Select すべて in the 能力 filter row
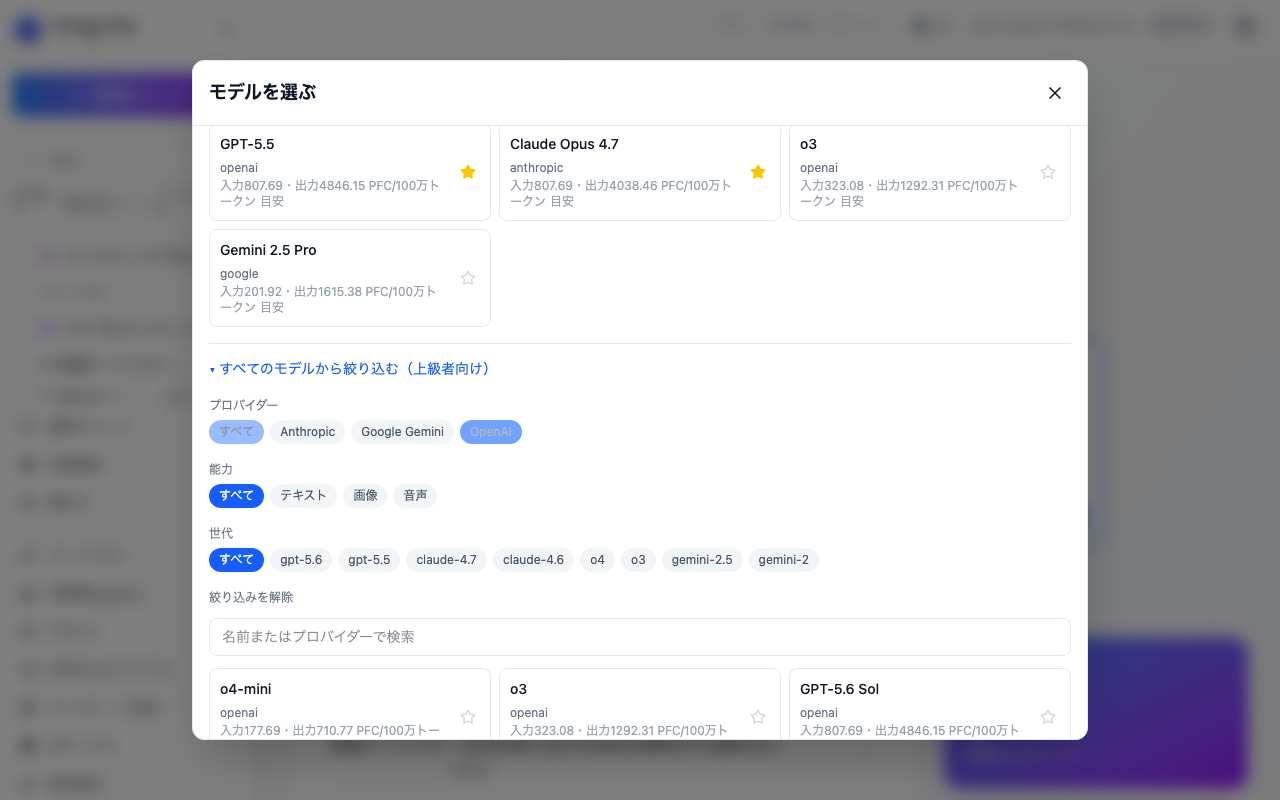The image size is (1280, 800). click(236, 496)
